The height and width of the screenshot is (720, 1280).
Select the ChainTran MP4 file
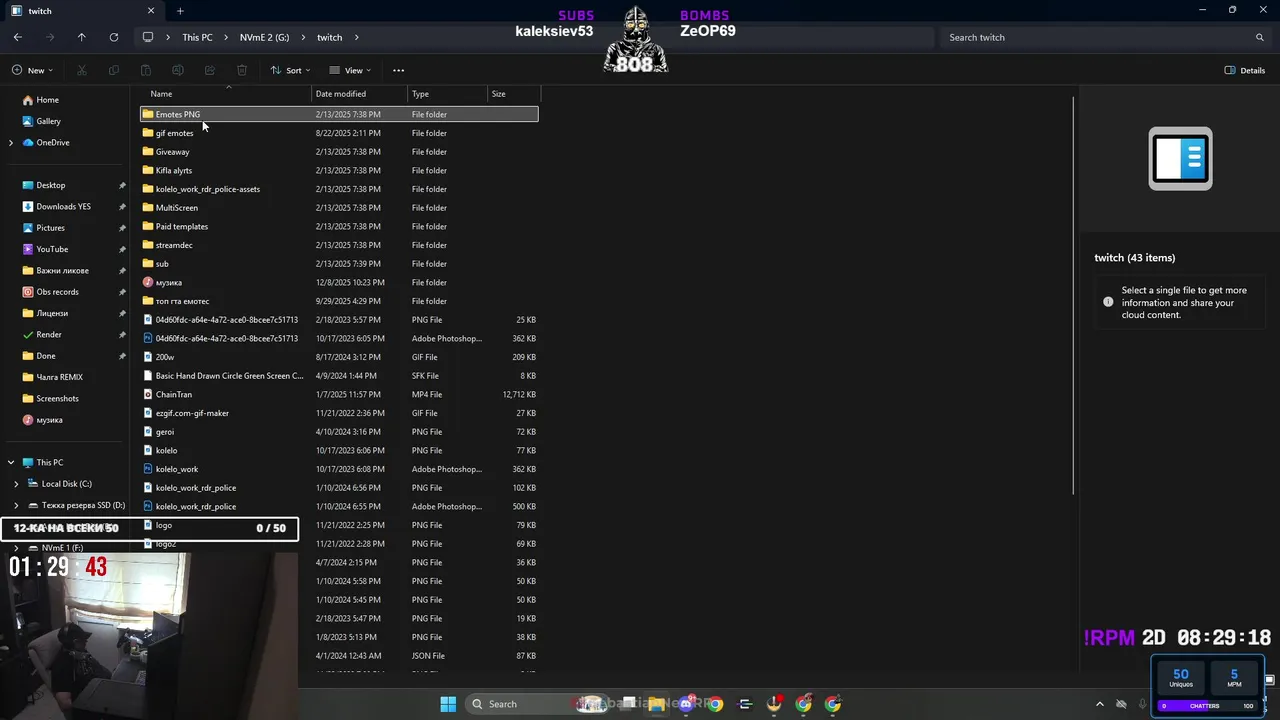tap(339, 394)
